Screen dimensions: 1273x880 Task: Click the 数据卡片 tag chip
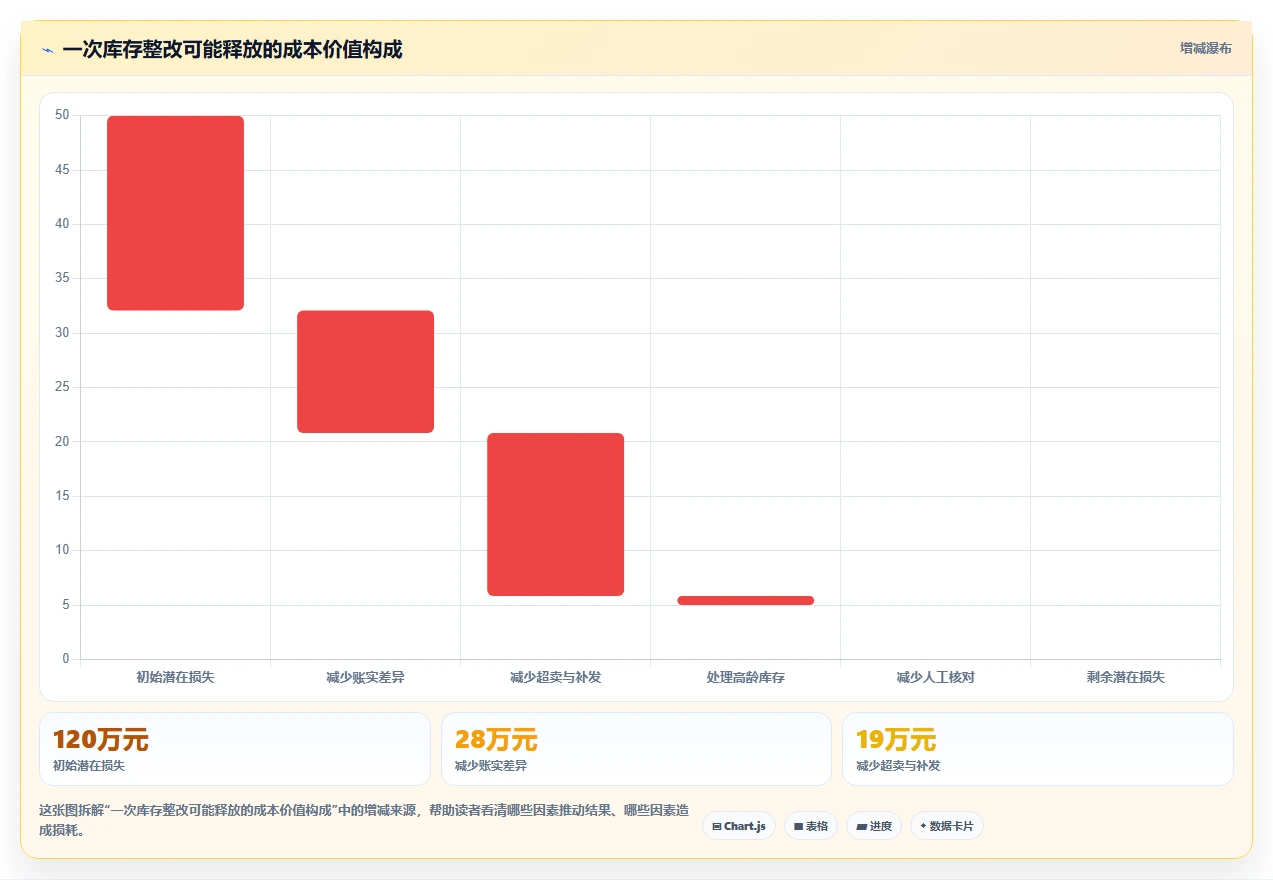coord(947,826)
